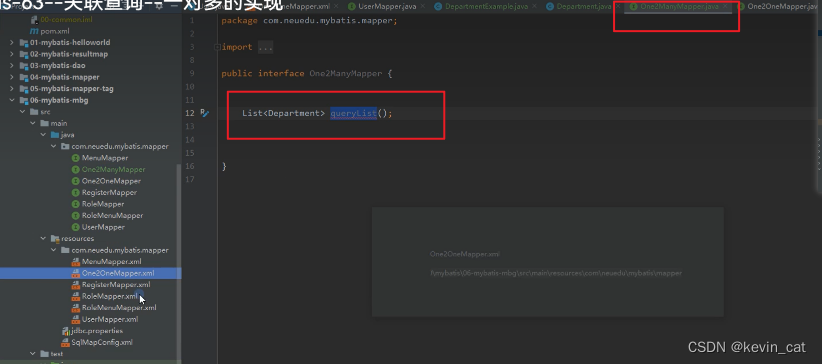Select RoleMenuMapper.xml in the tree
The height and width of the screenshot is (364, 822).
point(119,308)
